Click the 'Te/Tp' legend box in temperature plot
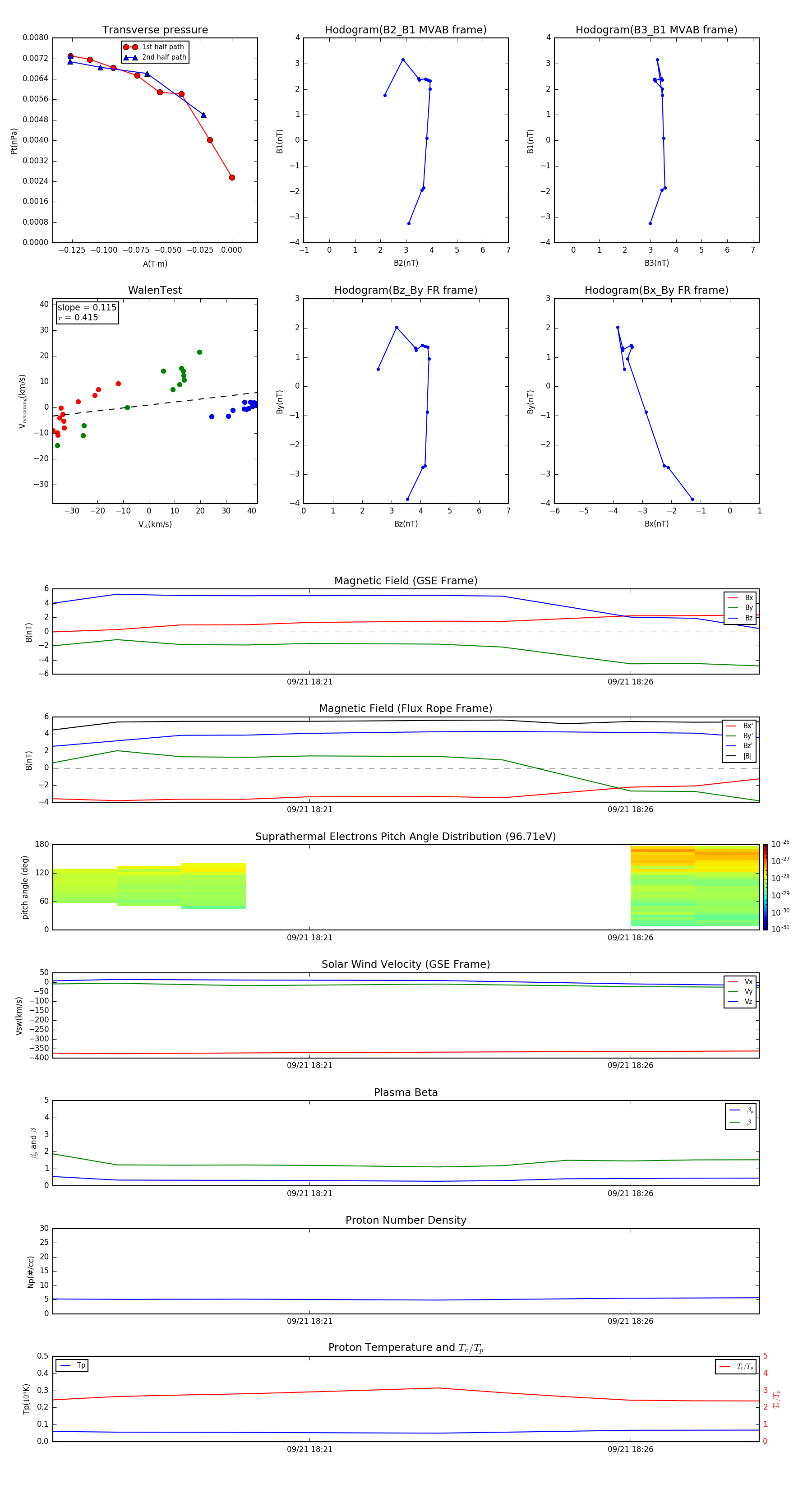 736,1366
